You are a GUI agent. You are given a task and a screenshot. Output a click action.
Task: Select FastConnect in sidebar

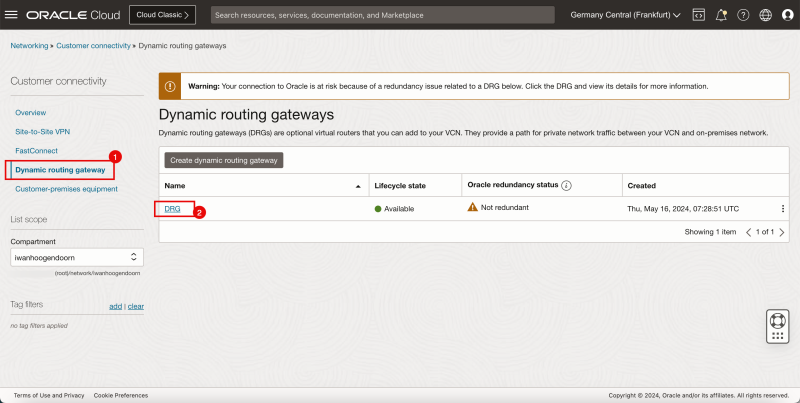pyautogui.click(x=37, y=150)
